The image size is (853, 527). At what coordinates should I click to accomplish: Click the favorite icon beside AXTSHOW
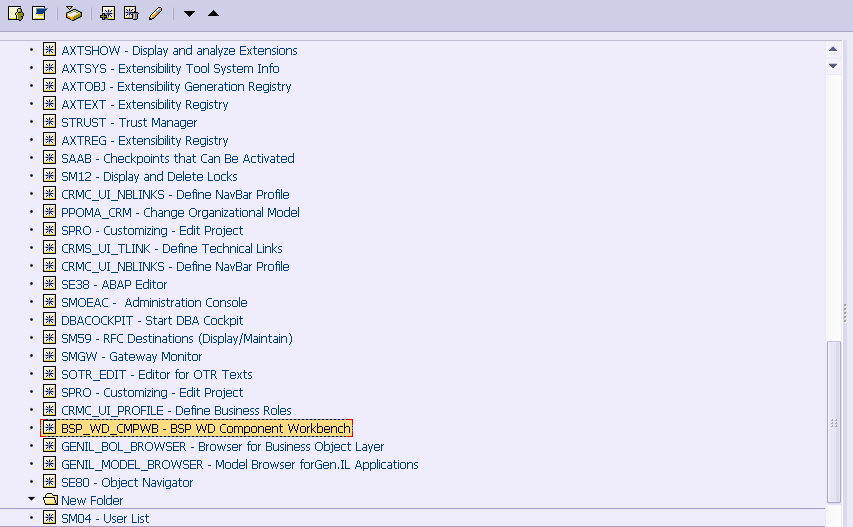pyautogui.click(x=50, y=50)
